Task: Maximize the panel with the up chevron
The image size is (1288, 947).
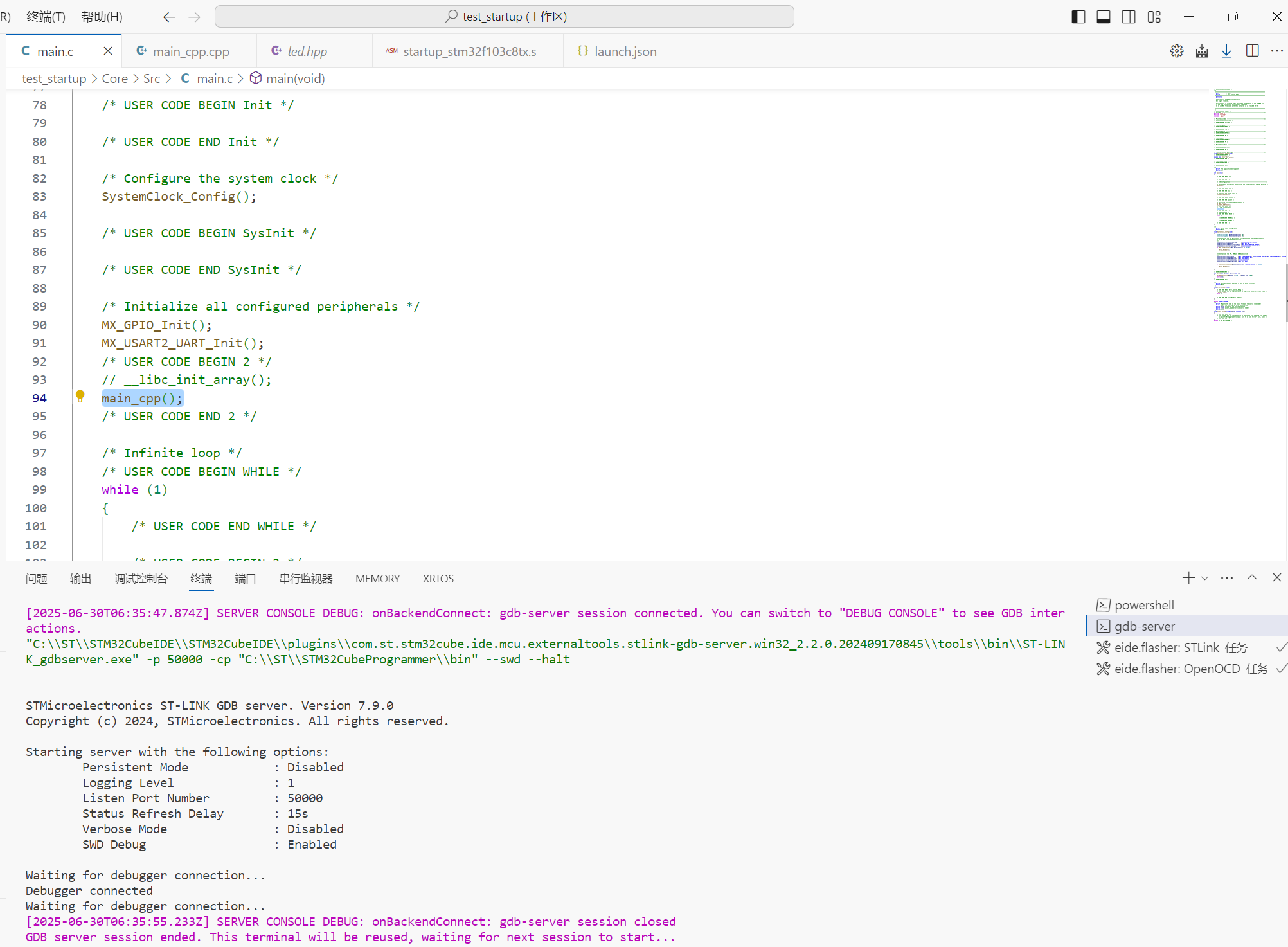Action: click(1252, 578)
